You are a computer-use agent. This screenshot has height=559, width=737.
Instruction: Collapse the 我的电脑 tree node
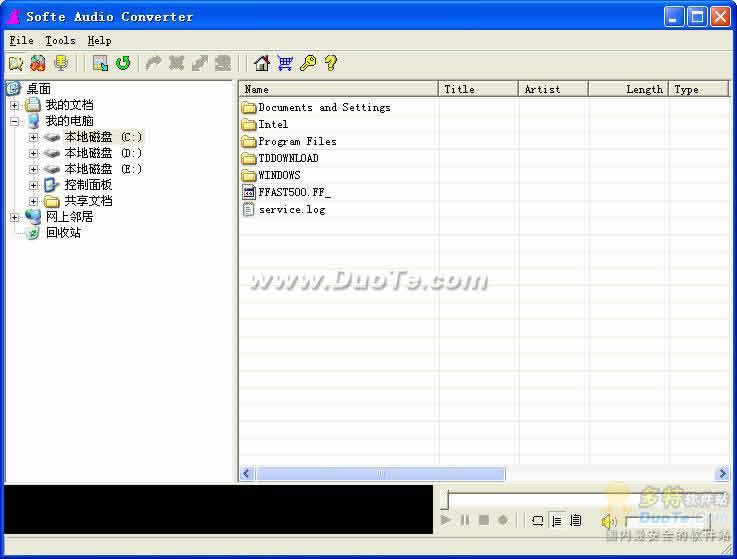15,121
